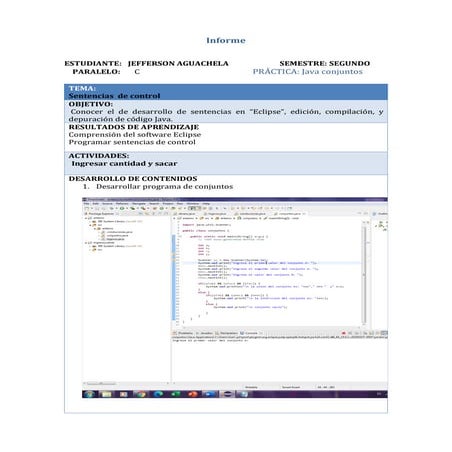Screen dimensions: 452x452
Task: Click the 'SEMESTRE: SEGUNDO' text
Action: [325, 63]
